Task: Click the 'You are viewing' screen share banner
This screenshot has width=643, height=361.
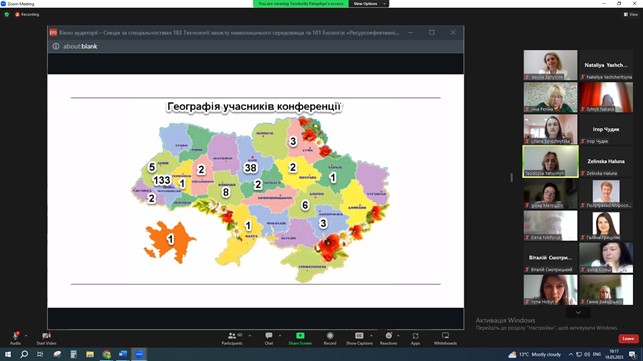Action: [x=301, y=4]
